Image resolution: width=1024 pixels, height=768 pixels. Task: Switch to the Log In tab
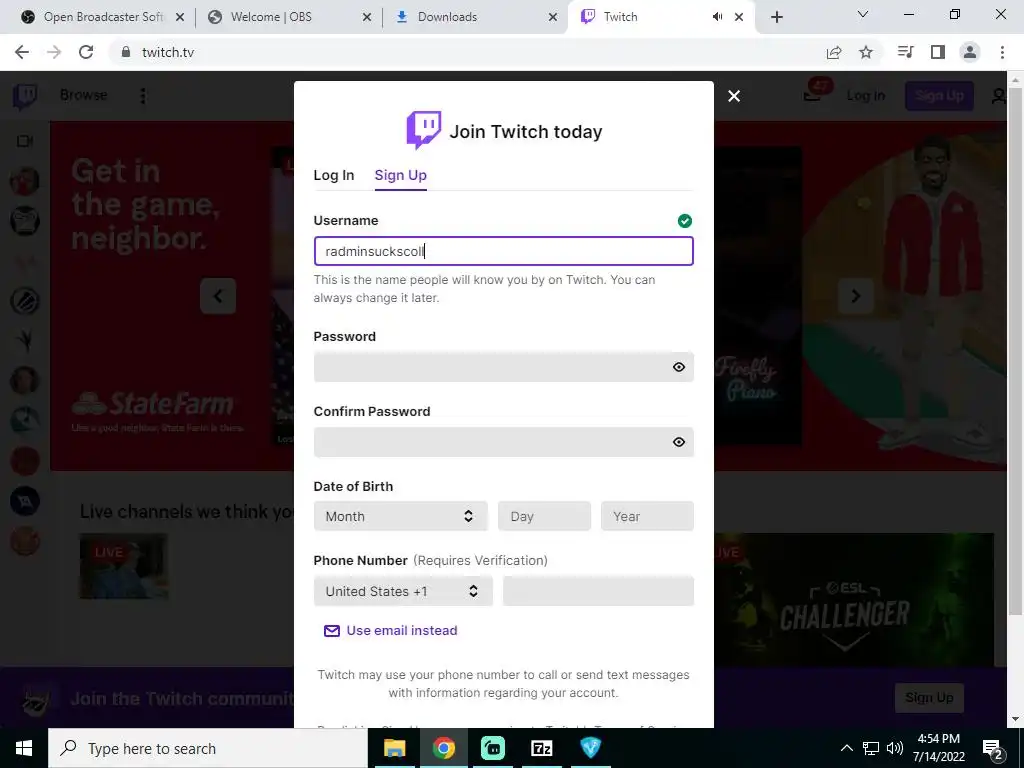(x=334, y=175)
